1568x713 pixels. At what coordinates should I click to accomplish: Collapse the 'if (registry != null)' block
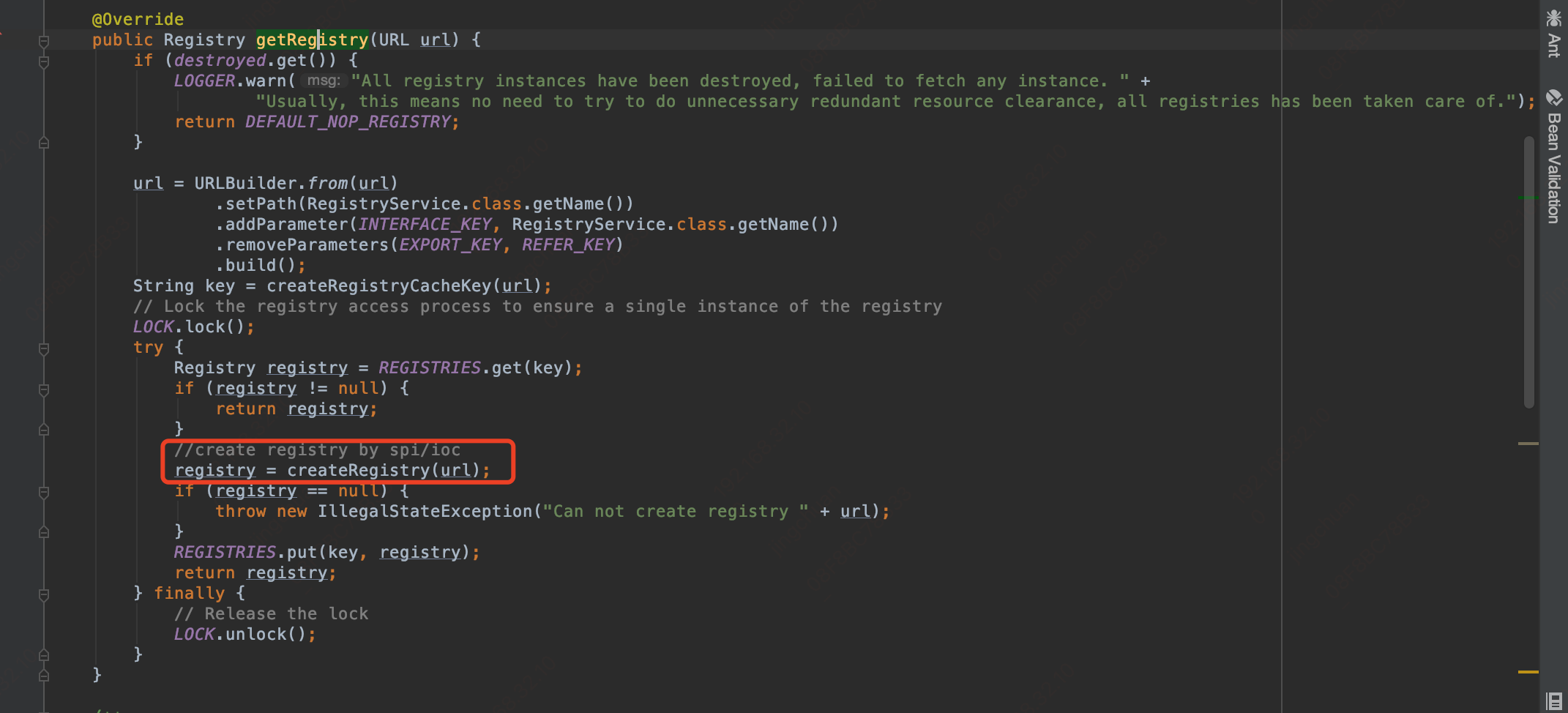pos(44,389)
